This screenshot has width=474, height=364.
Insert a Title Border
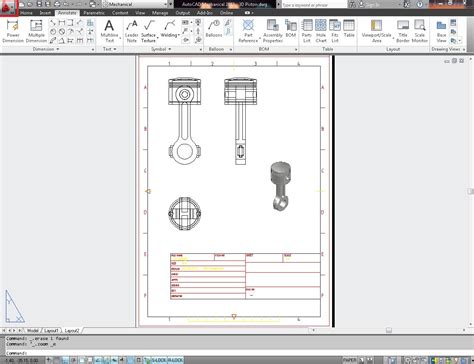[403, 31]
